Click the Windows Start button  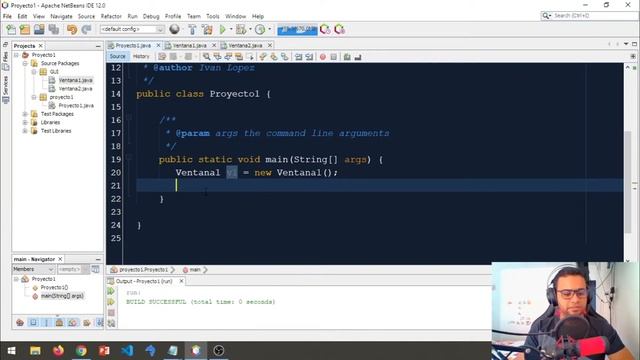pyautogui.click(x=11, y=351)
